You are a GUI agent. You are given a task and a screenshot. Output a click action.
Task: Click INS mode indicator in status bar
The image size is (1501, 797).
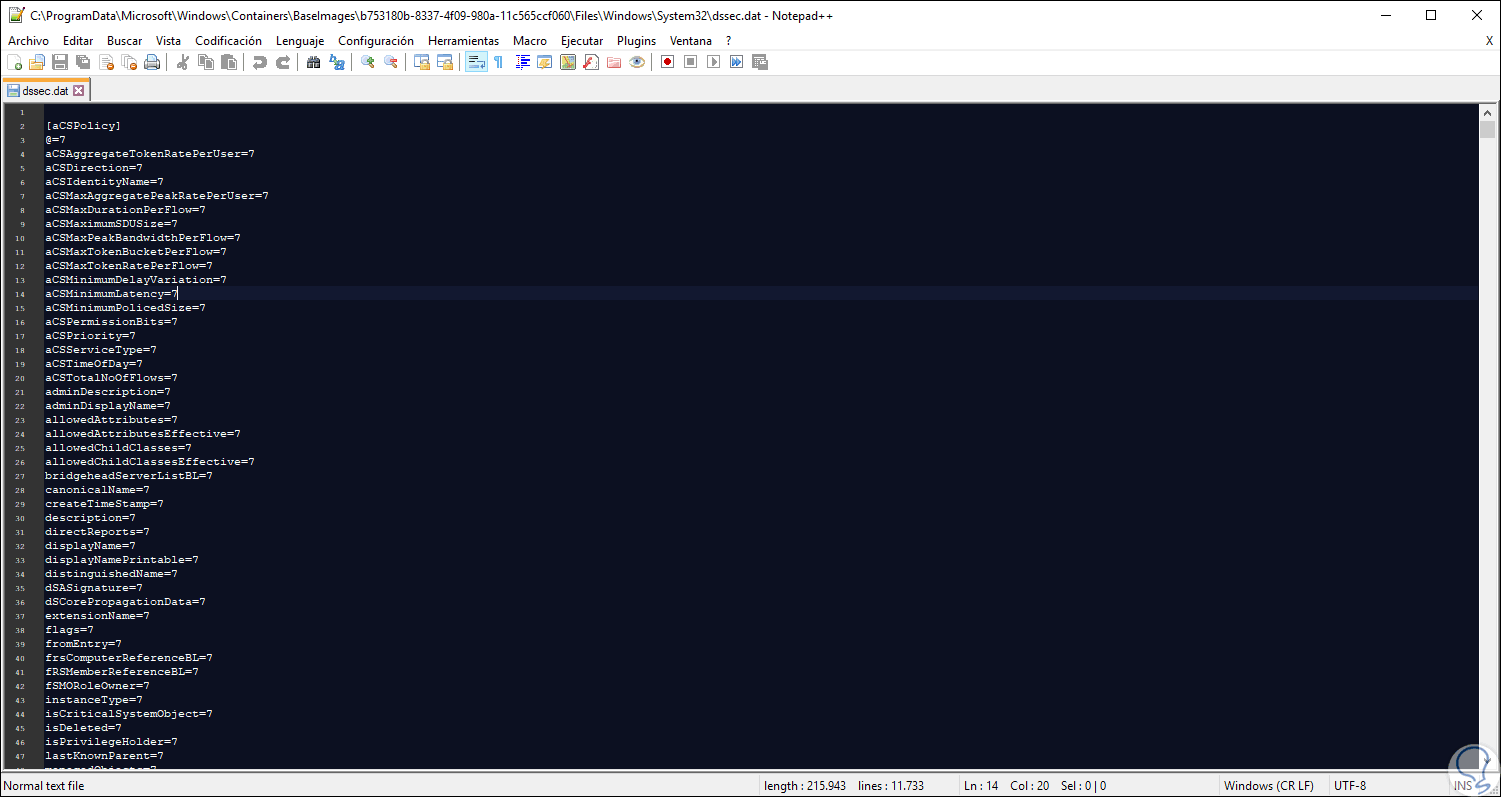click(x=1462, y=786)
